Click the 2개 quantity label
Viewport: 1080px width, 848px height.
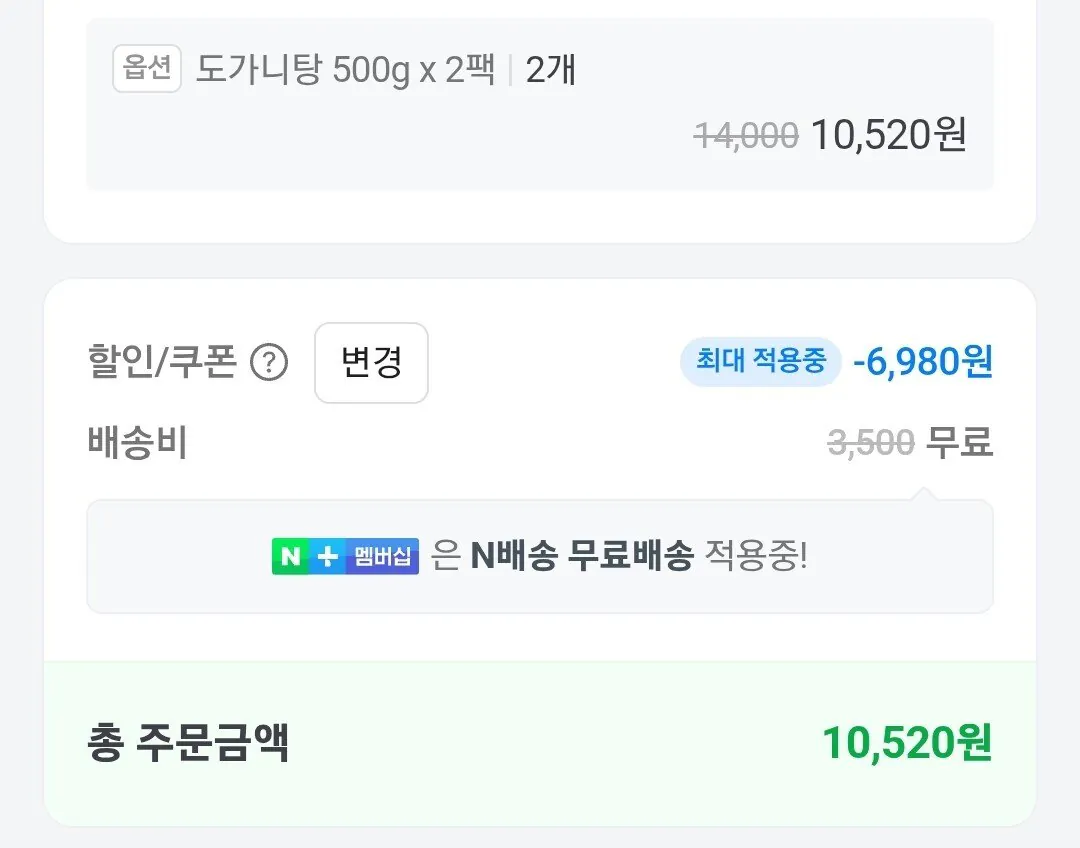point(550,70)
